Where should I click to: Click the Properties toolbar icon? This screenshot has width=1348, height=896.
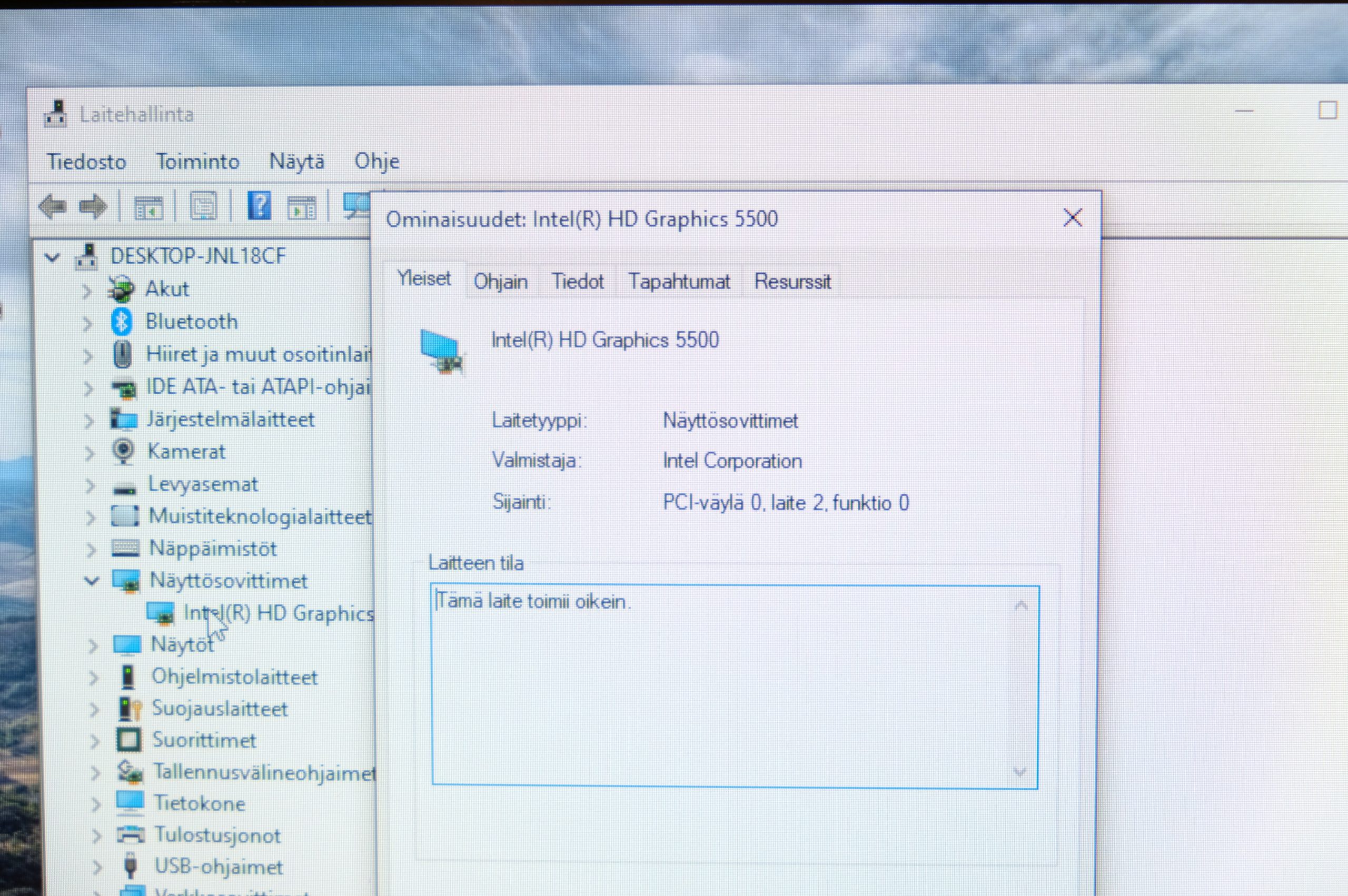pyautogui.click(x=203, y=206)
